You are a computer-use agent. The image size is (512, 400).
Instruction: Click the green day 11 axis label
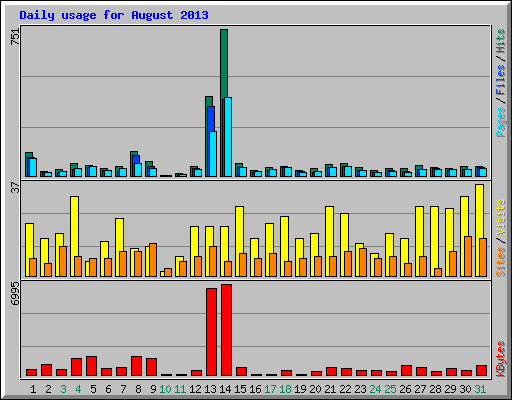pos(180,389)
